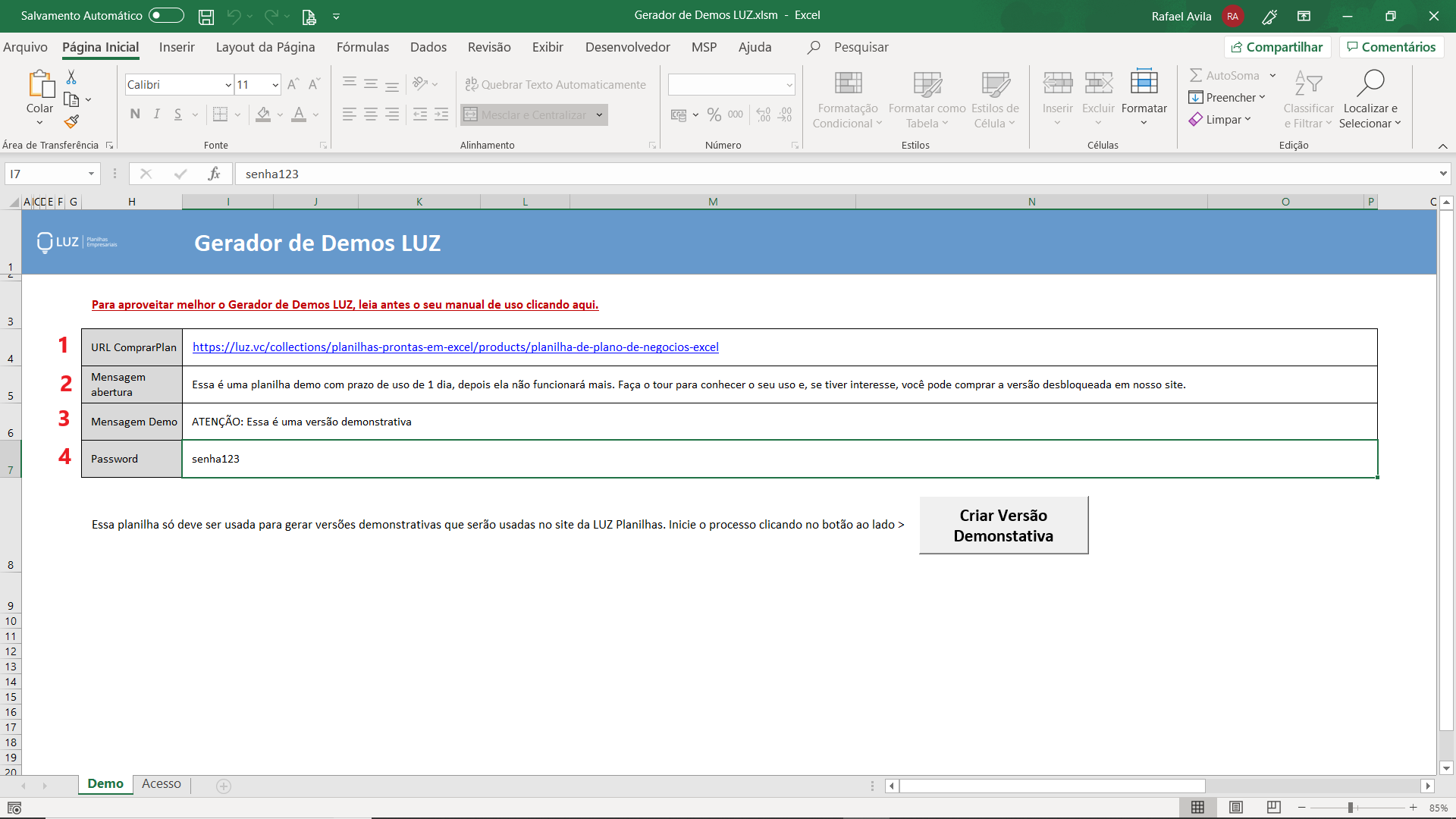Expand the formula bar chevron
The image size is (1456, 819).
click(x=1442, y=174)
